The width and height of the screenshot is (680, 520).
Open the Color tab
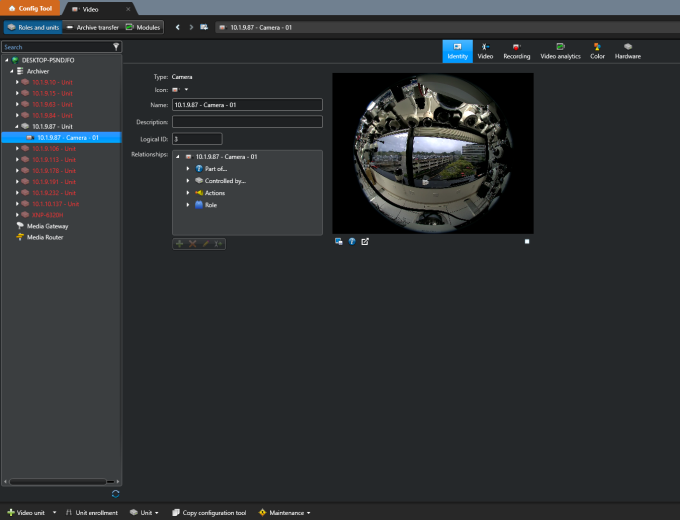[x=597, y=51]
